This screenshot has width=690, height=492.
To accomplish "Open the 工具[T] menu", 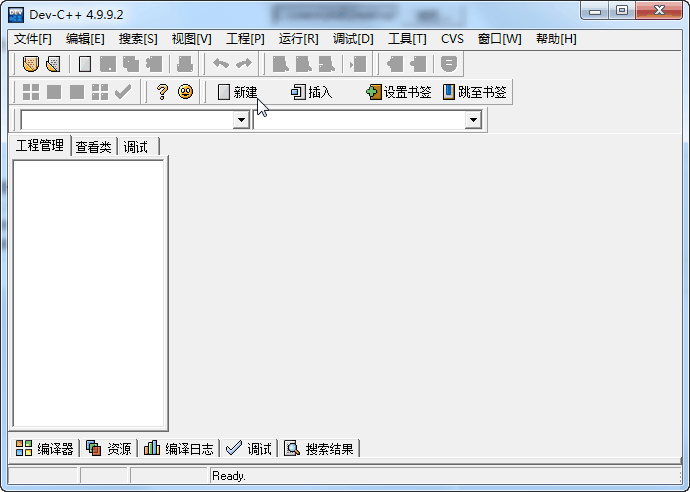I will tap(407, 39).
